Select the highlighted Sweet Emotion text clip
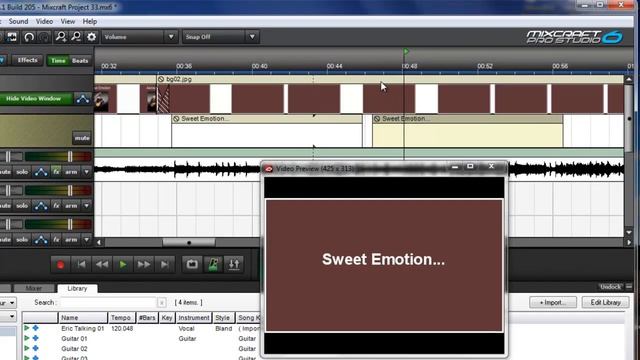The width and height of the screenshot is (640, 360). [468, 131]
